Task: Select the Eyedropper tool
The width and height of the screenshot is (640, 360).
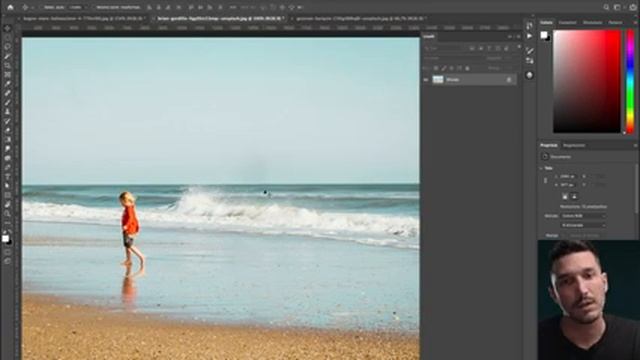Action: pos(7,84)
